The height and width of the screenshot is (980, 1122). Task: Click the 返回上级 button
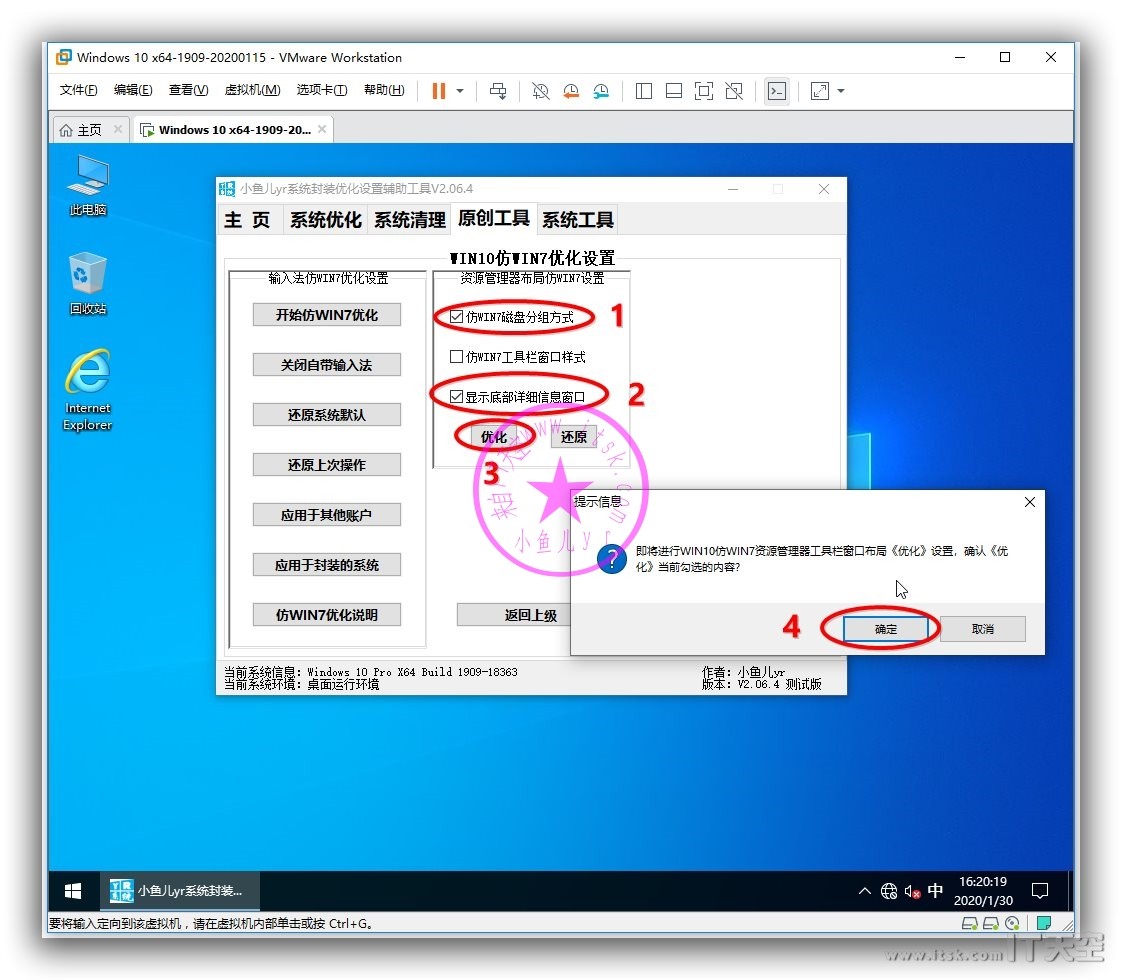pyautogui.click(x=514, y=615)
